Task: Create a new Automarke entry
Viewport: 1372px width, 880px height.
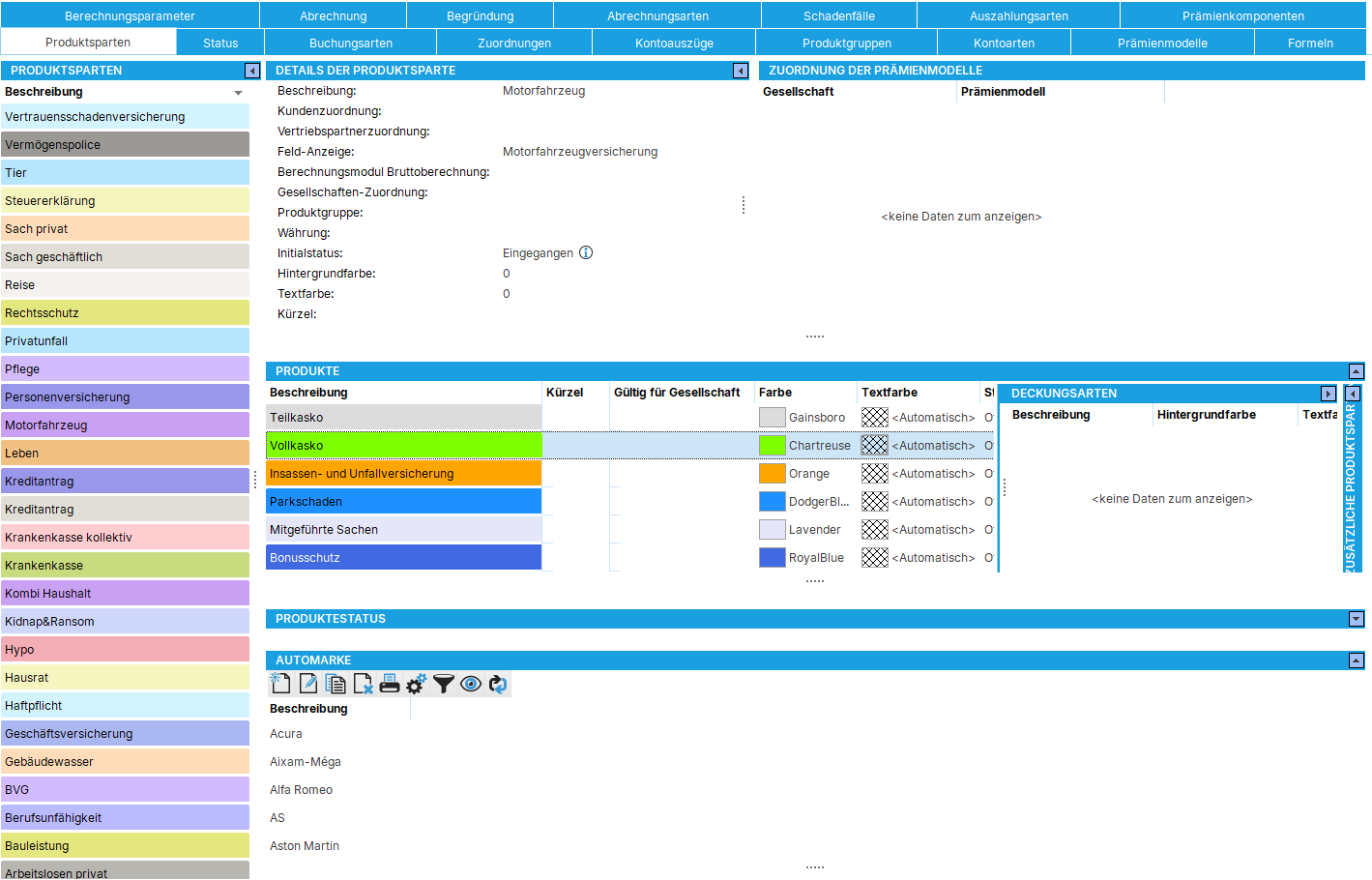Action: tap(279, 684)
